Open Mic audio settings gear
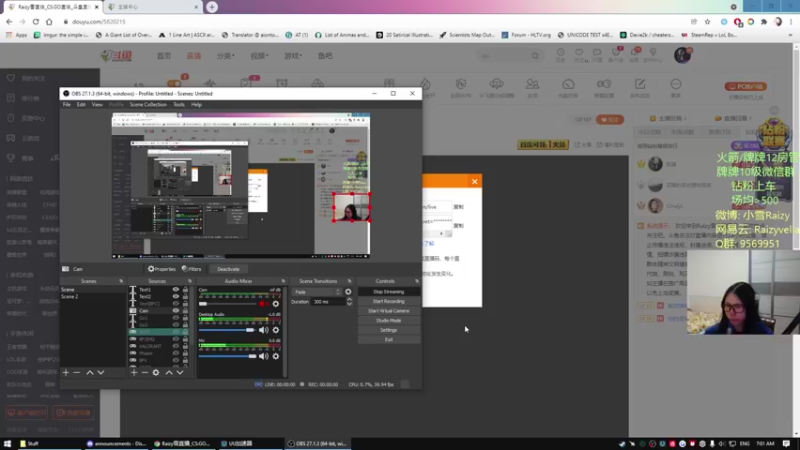Screen dimensions: 800x450 pos(276,356)
